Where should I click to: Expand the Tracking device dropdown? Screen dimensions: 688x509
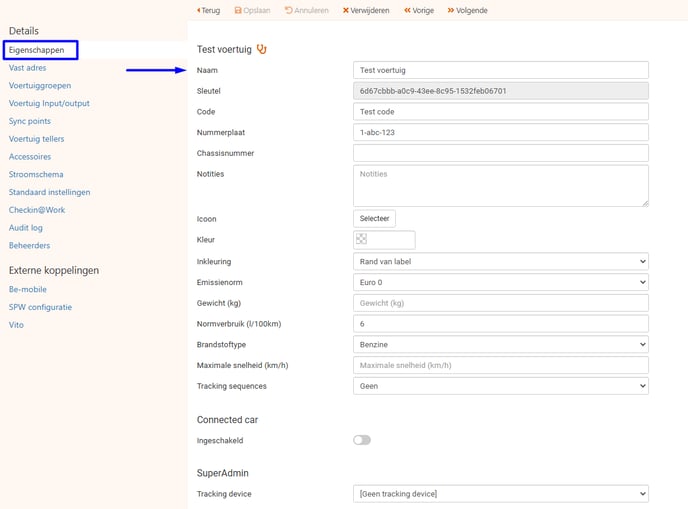(x=500, y=494)
